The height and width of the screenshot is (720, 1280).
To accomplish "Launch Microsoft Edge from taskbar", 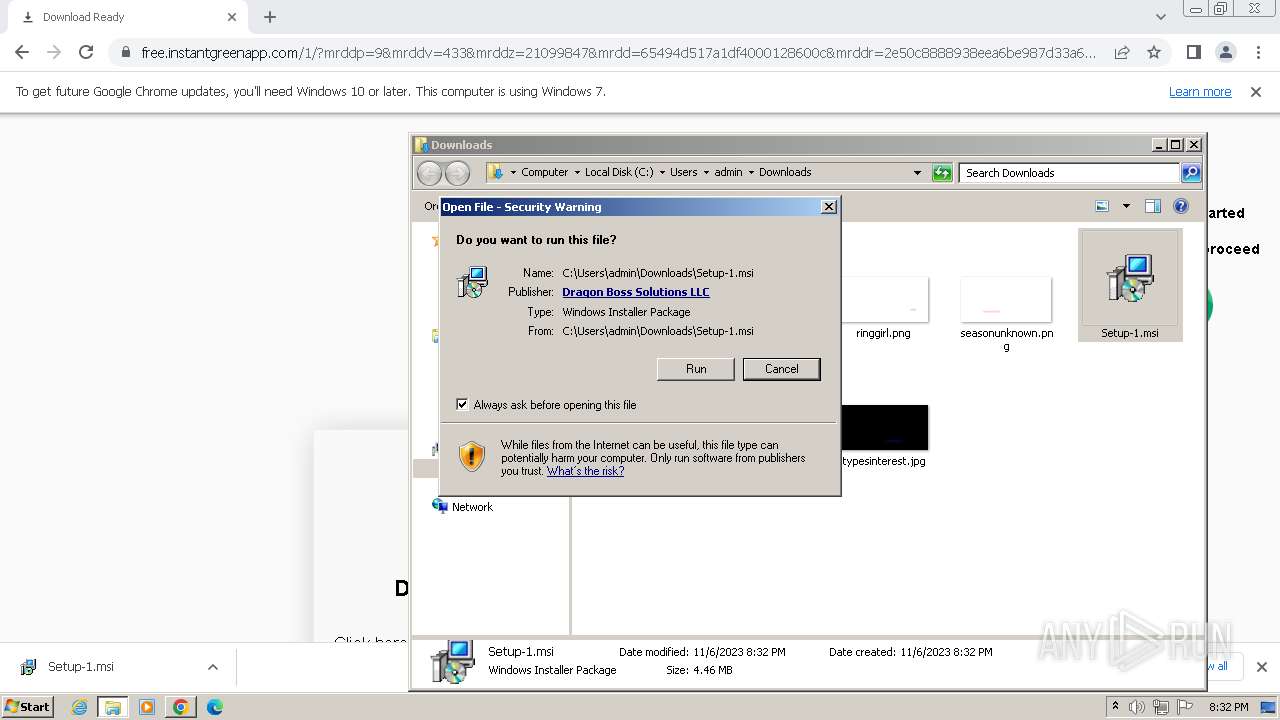I will (x=214, y=707).
